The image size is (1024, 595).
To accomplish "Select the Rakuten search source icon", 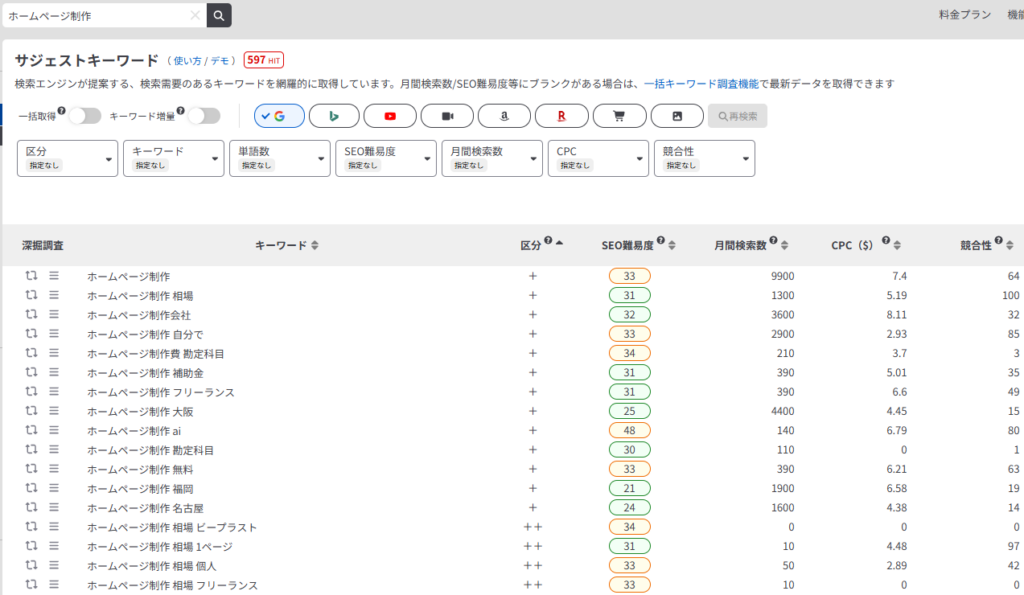I will 562,116.
